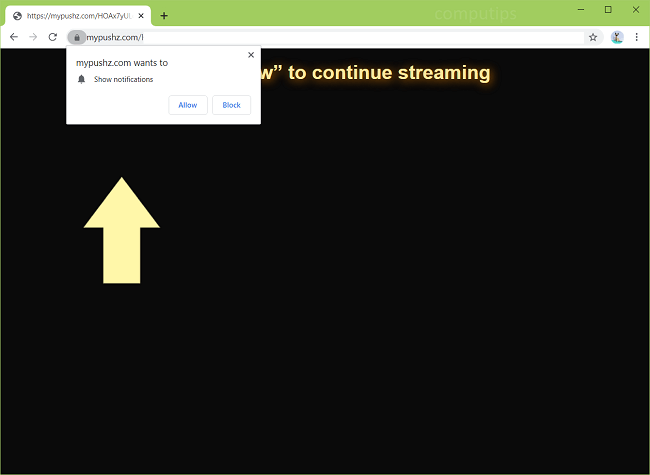View site information via the lock icon
The height and width of the screenshot is (475, 650).
point(76,37)
